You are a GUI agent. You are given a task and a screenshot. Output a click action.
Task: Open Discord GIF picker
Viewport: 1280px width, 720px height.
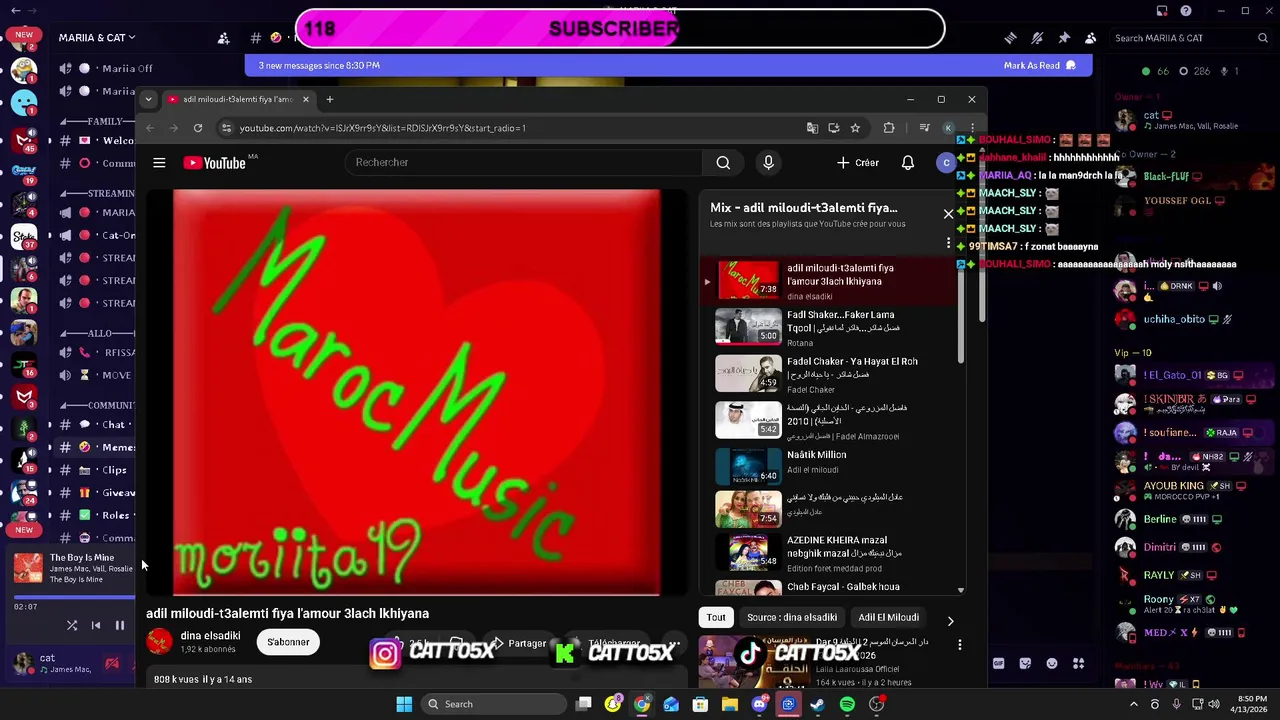point(998,663)
